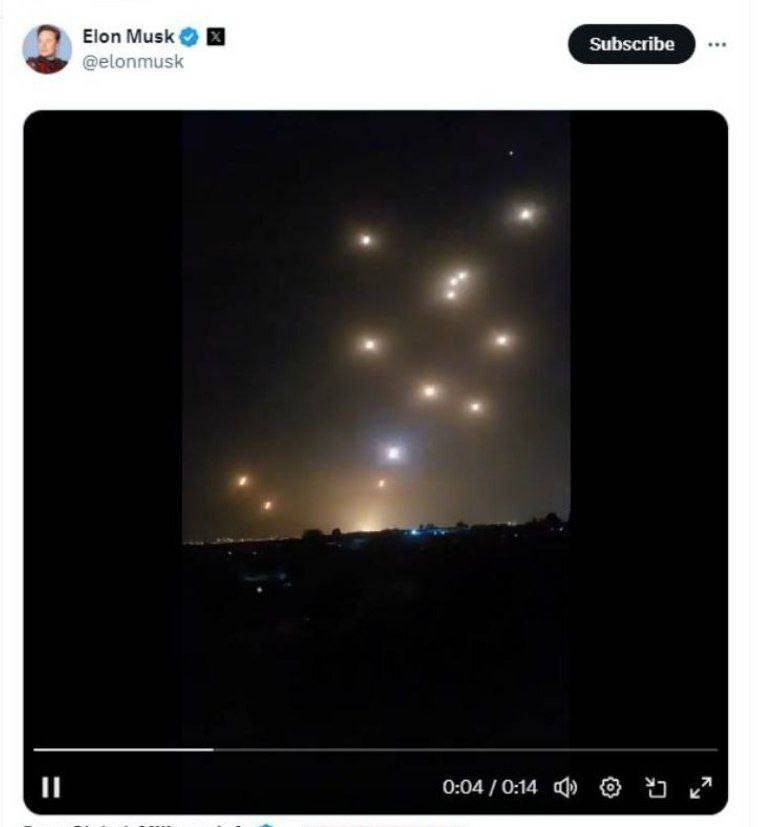Screen dimensions: 763x827
Task: Click the "Elon Musk" display name
Action: pyautogui.click(x=128, y=37)
